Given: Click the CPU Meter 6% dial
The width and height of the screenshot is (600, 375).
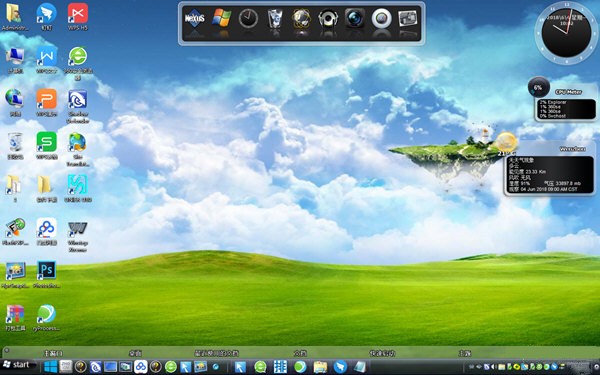Looking at the screenshot, I should pyautogui.click(x=538, y=87).
